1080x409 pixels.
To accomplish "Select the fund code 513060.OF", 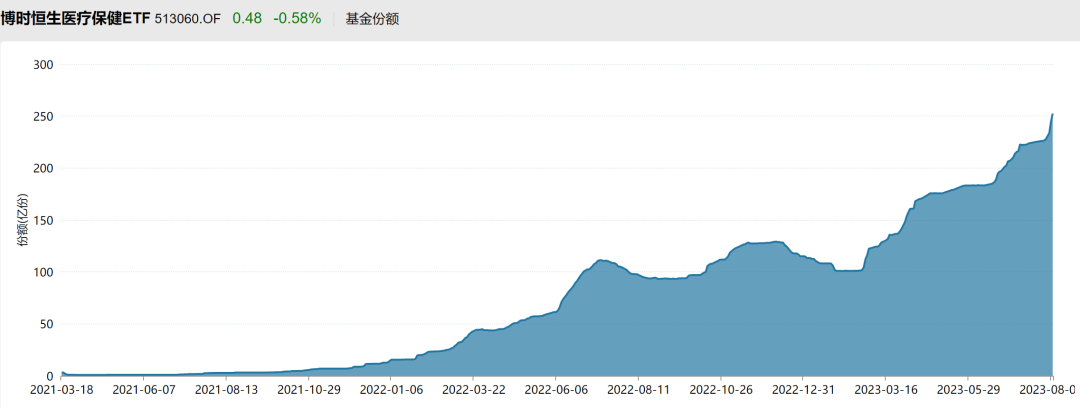I will pyautogui.click(x=188, y=19).
